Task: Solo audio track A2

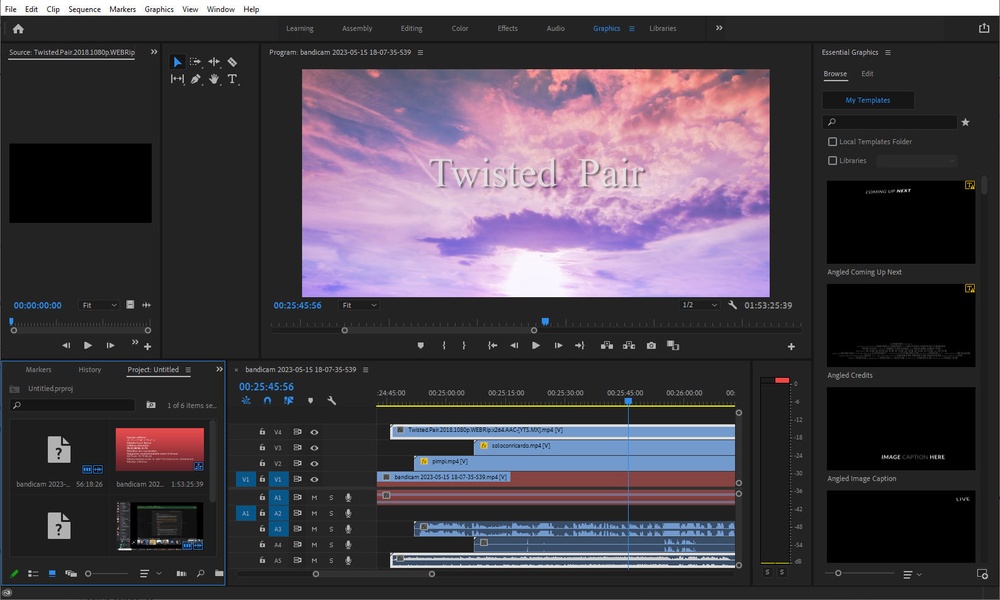Action: coord(331,513)
